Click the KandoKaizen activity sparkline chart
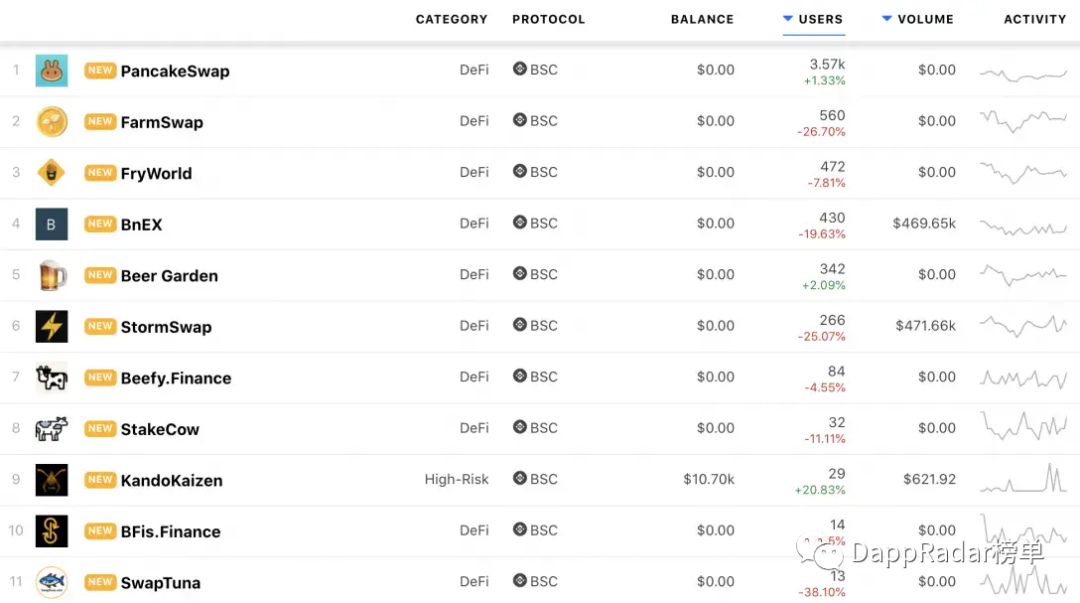 coord(1023,478)
